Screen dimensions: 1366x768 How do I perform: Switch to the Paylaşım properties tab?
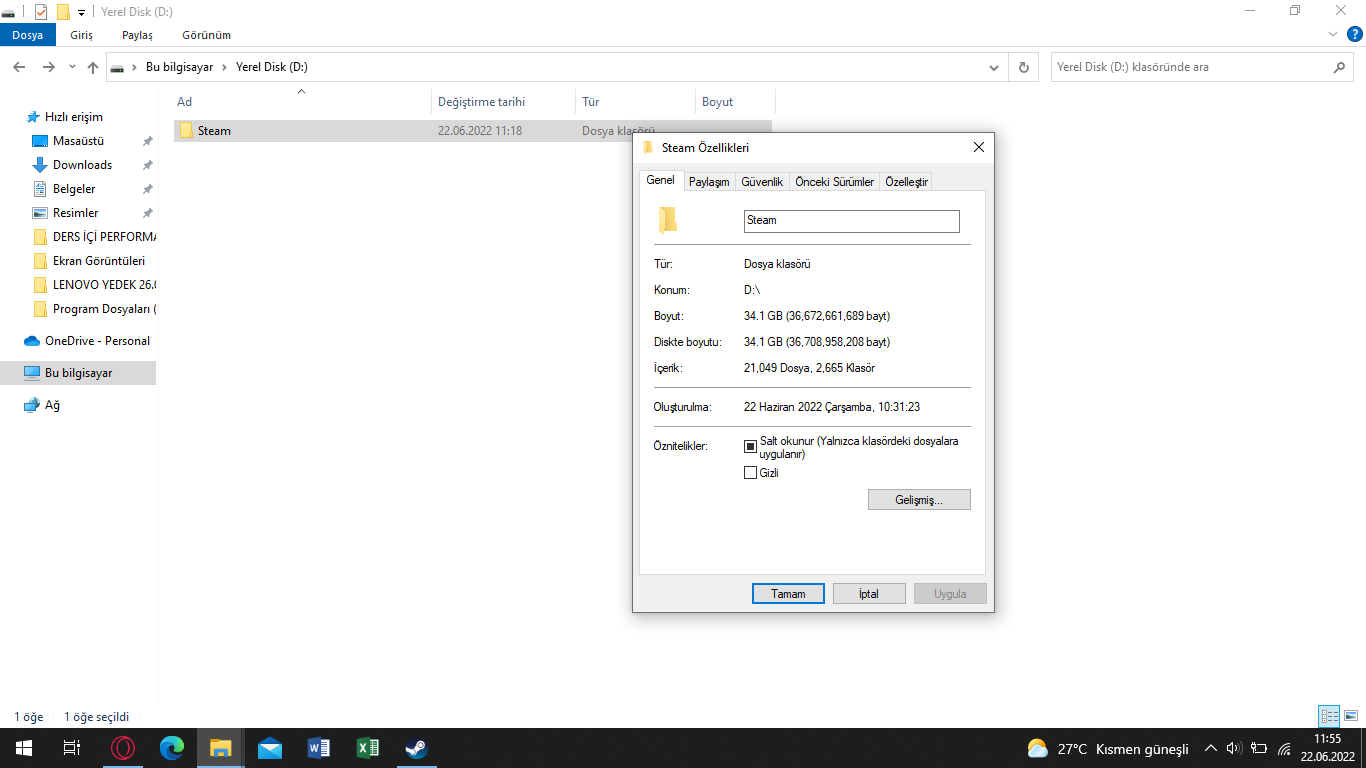click(x=709, y=182)
